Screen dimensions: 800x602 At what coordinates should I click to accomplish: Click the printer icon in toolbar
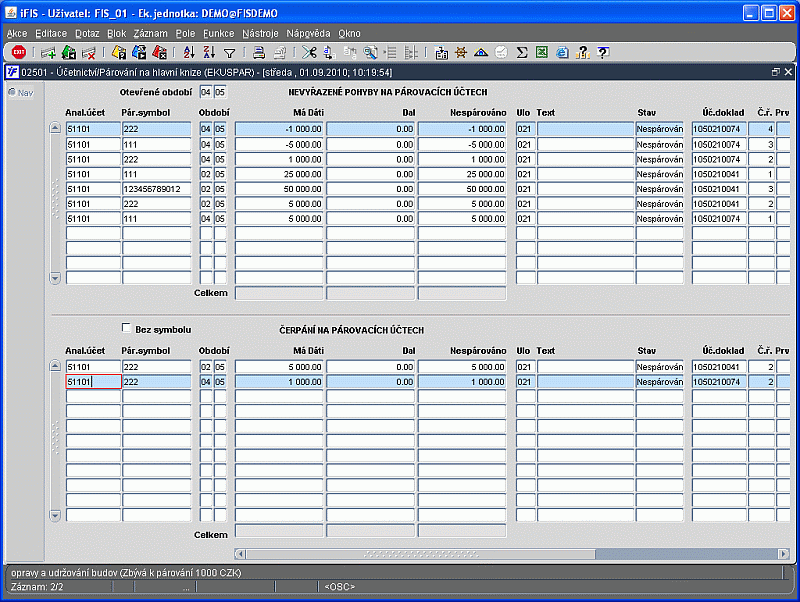(259, 52)
